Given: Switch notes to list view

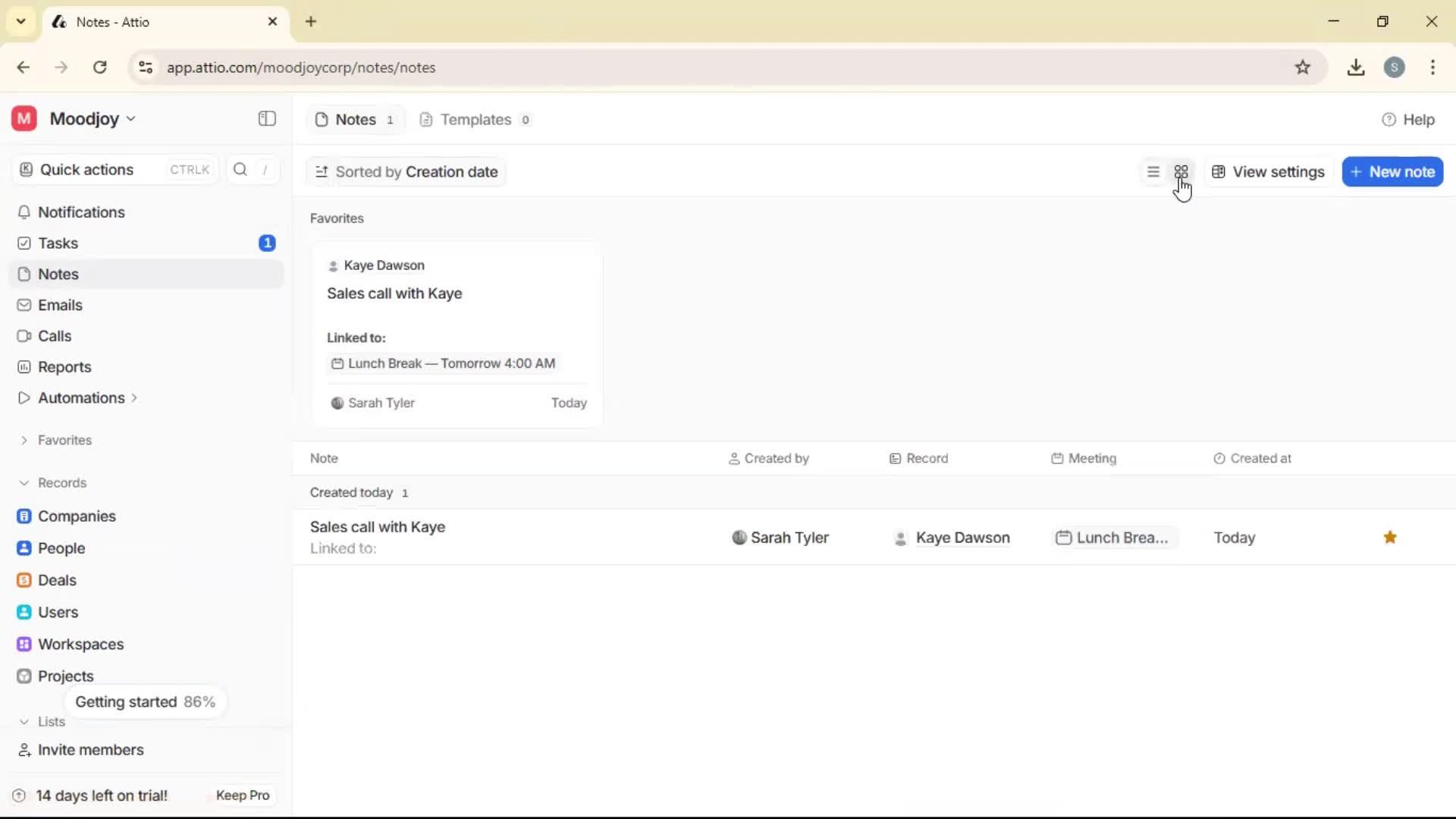Looking at the screenshot, I should (1153, 171).
